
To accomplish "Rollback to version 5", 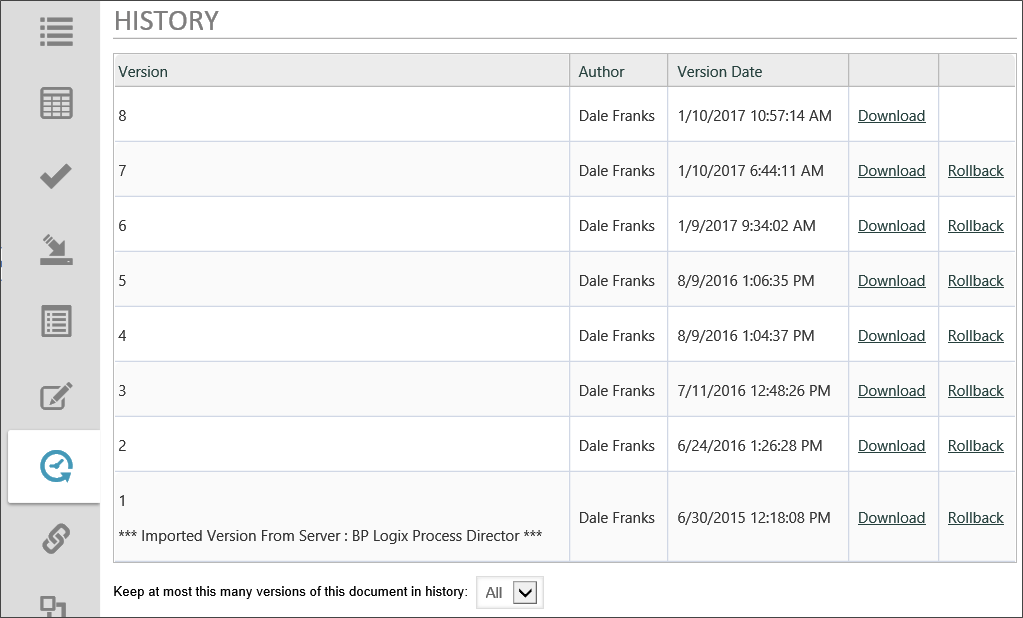I will pyautogui.click(x=975, y=280).
